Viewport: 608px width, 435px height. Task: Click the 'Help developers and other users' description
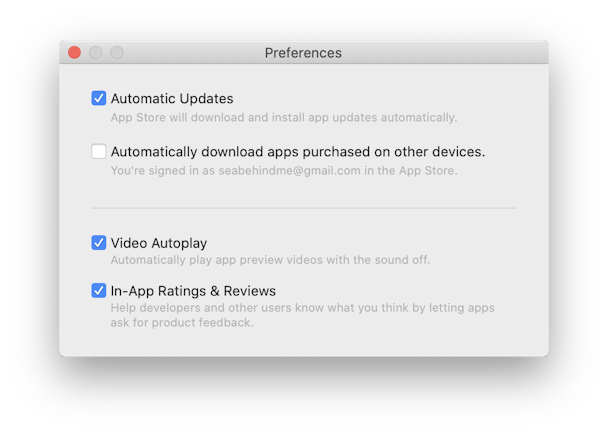click(x=302, y=308)
